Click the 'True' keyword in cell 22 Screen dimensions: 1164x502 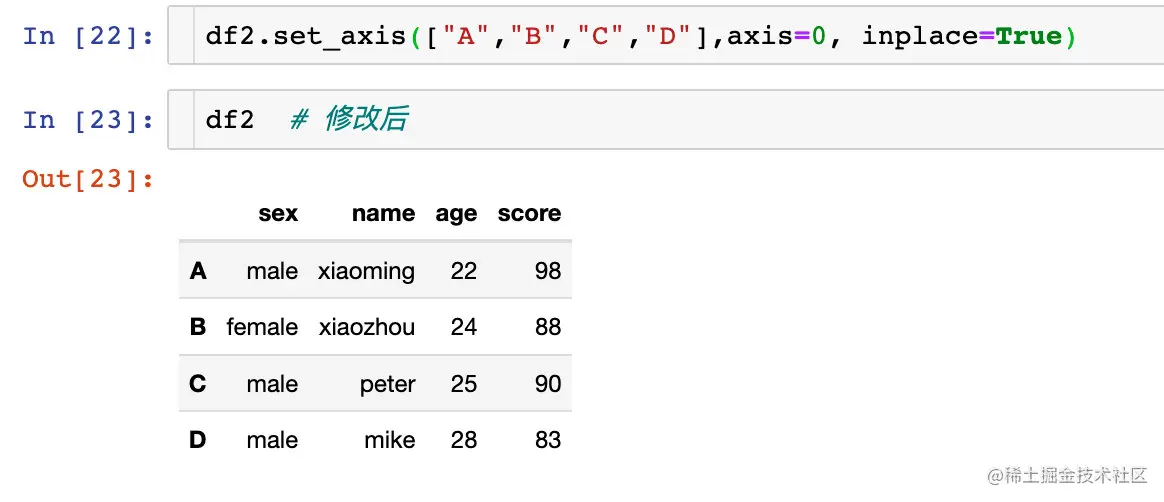pos(1030,35)
